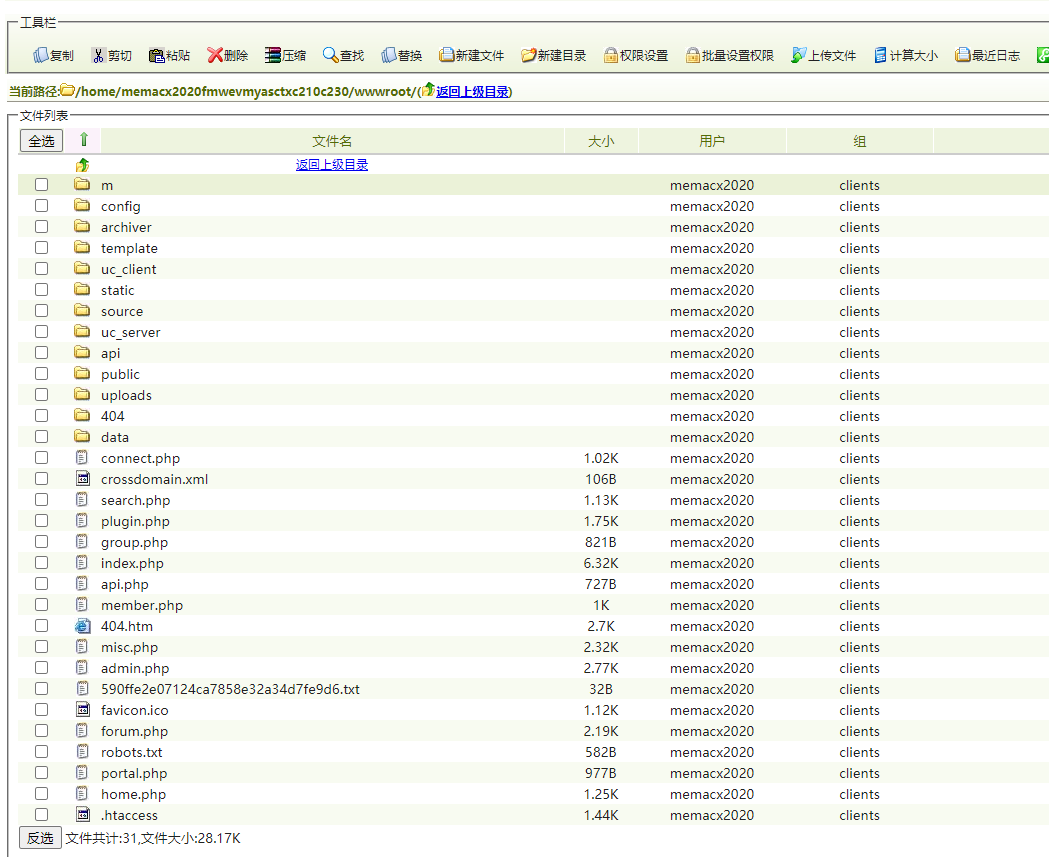This screenshot has width=1049, height=857.
Task: Open the uploads folder
Action: click(126, 395)
